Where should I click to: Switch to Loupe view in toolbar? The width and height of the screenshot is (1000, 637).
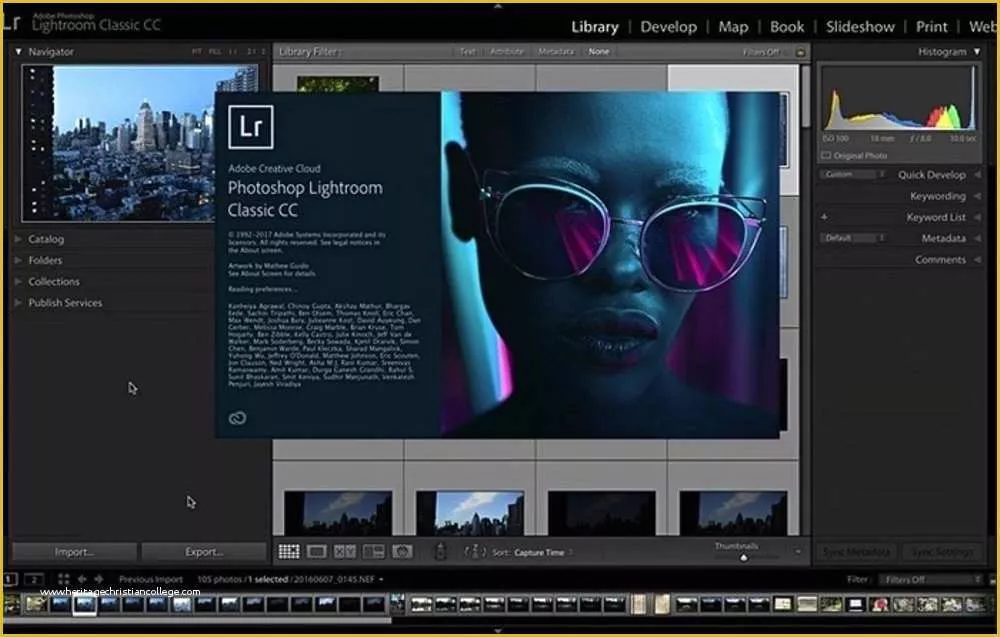[317, 552]
